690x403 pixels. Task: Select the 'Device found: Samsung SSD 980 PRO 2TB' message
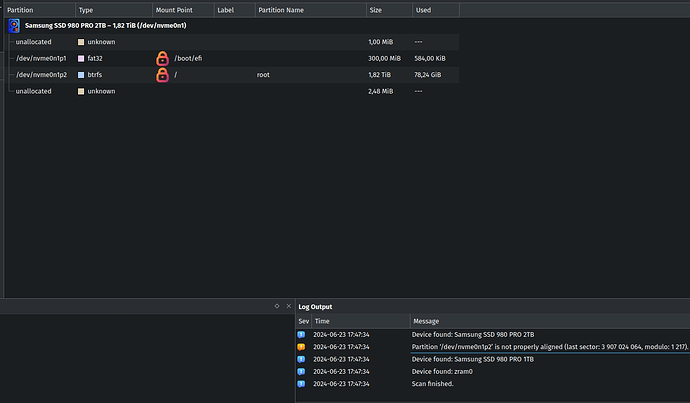point(473,334)
